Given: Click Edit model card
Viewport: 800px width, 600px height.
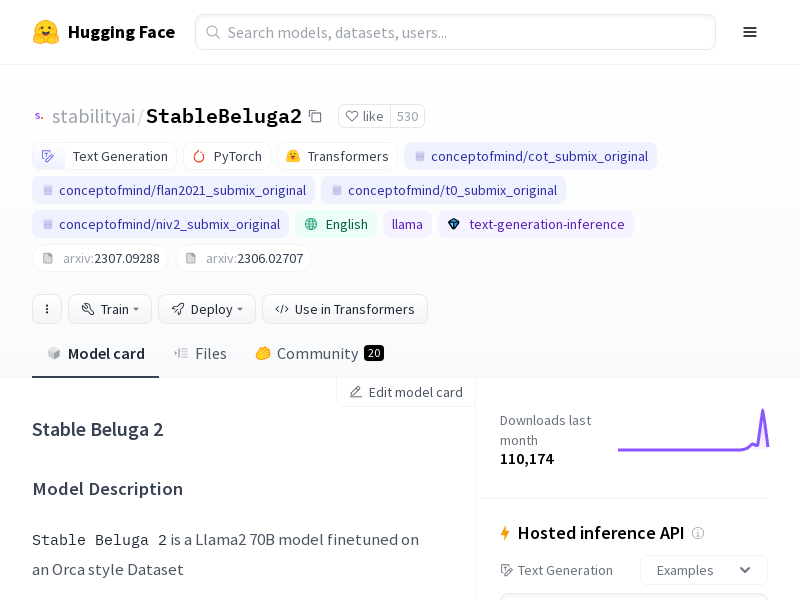Looking at the screenshot, I should click(x=406, y=392).
